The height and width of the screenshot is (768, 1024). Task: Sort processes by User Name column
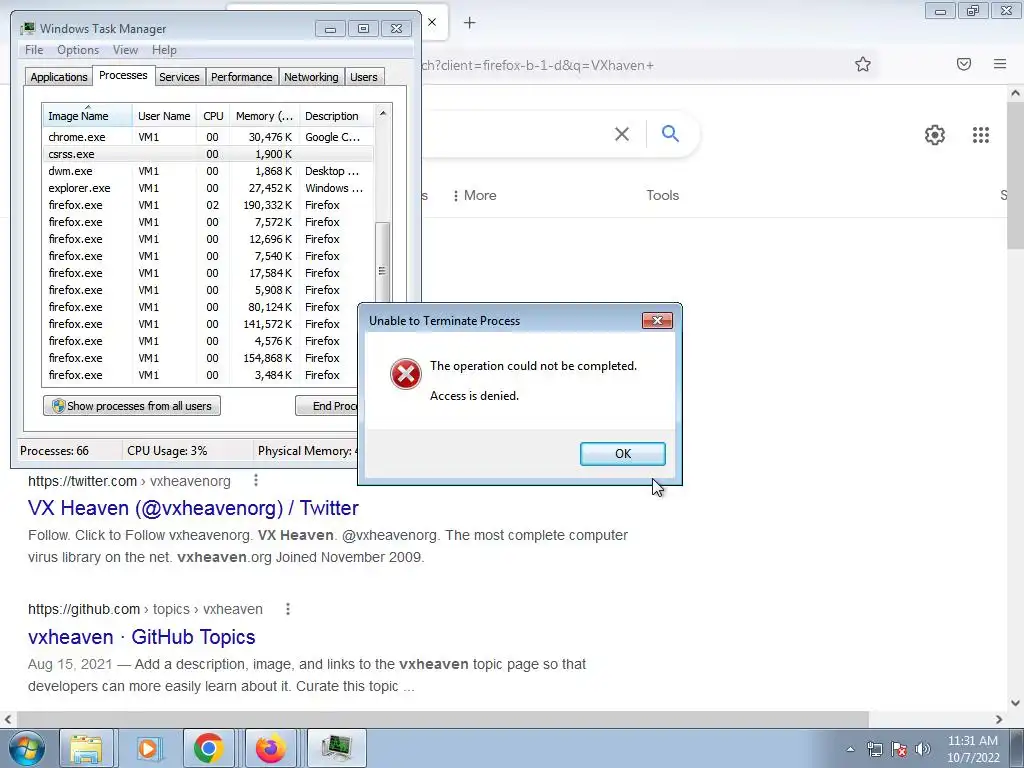[164, 116]
